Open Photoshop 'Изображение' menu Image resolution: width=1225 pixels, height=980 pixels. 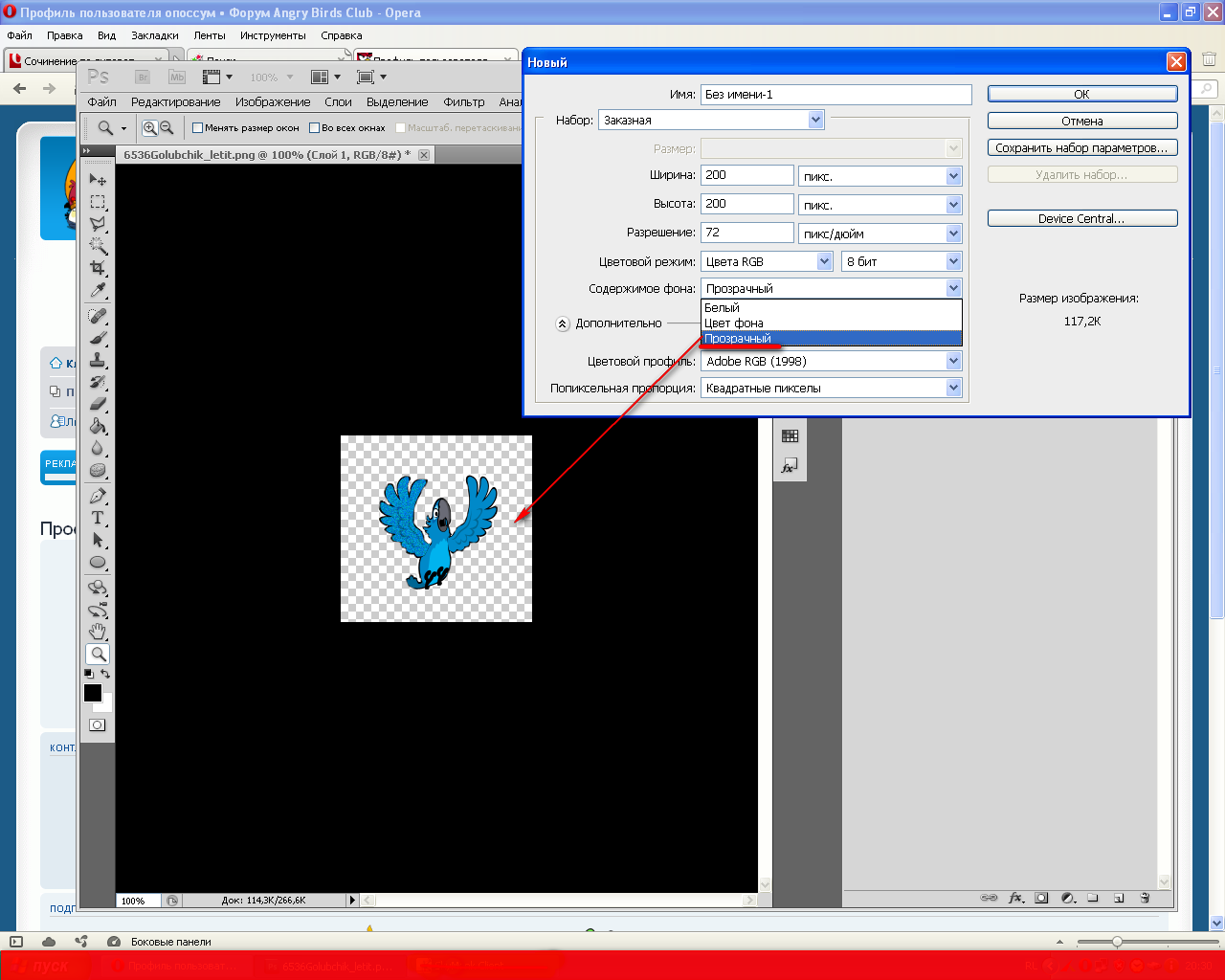click(273, 102)
